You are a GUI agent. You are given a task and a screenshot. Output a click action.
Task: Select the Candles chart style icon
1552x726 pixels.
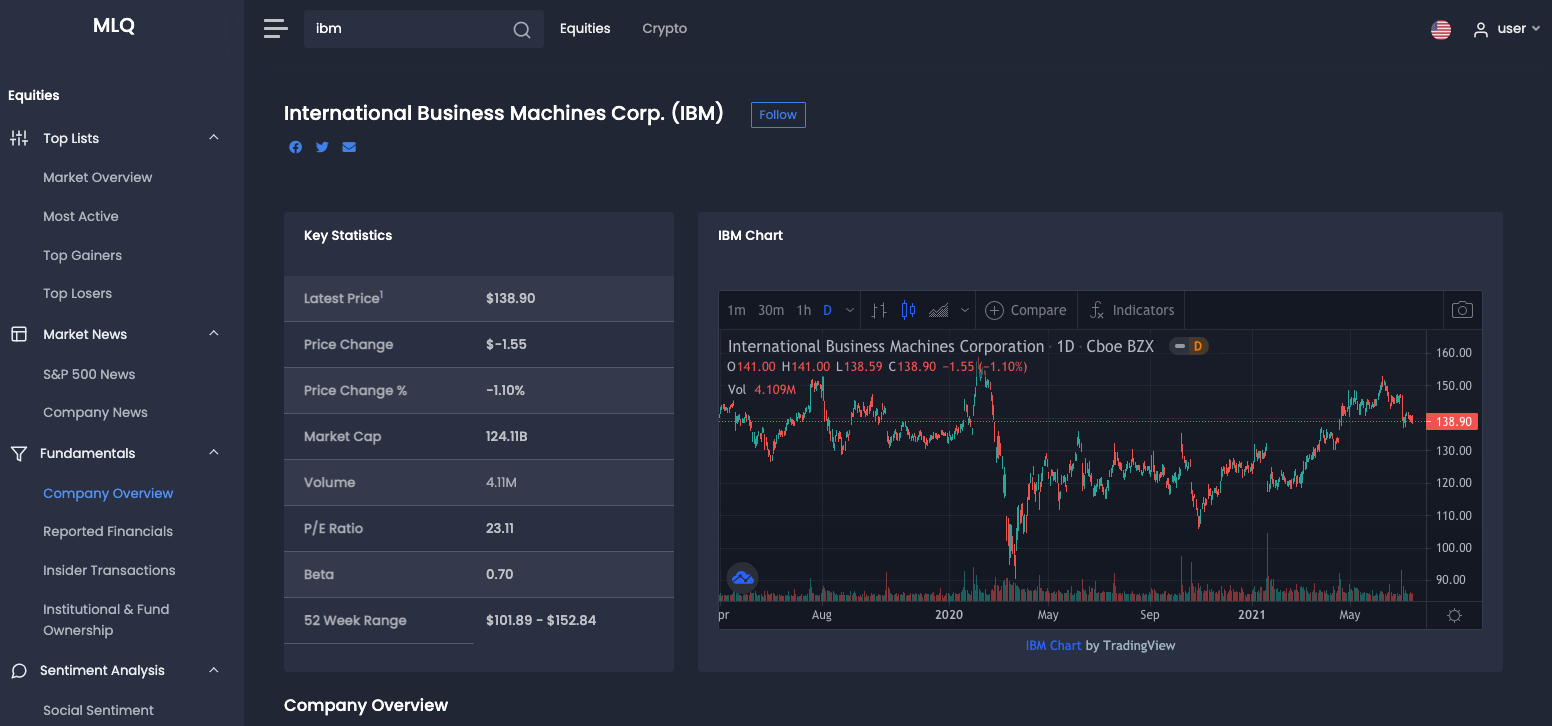908,310
